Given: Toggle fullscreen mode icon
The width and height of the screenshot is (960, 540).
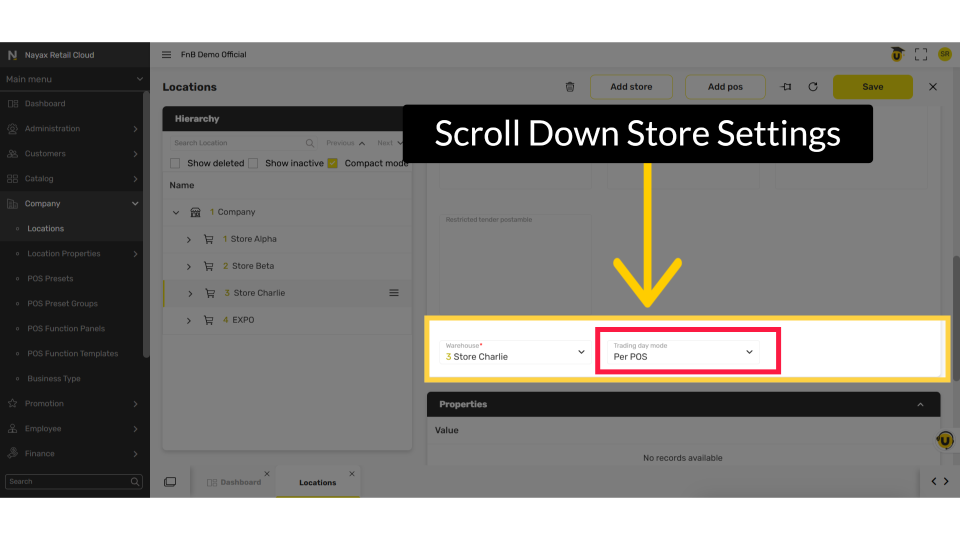Looking at the screenshot, I should 921,54.
